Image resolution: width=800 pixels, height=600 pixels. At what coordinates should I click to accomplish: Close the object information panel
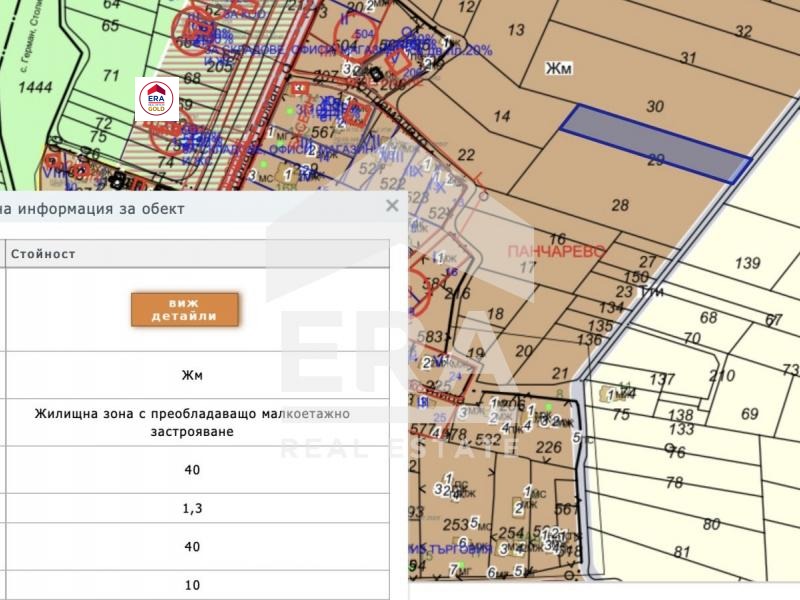click(392, 206)
